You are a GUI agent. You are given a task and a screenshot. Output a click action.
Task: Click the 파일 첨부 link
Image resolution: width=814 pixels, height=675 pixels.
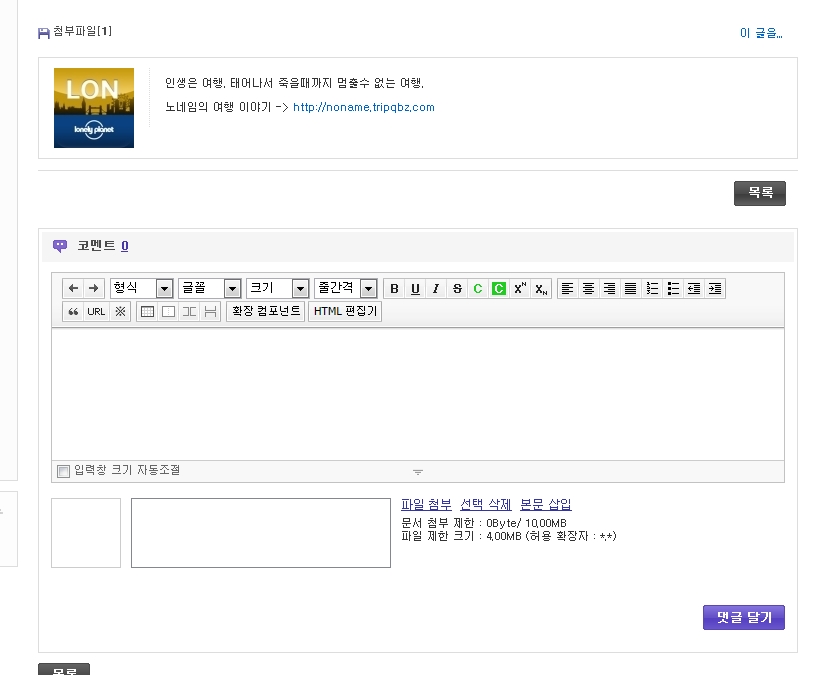pyautogui.click(x=426, y=504)
